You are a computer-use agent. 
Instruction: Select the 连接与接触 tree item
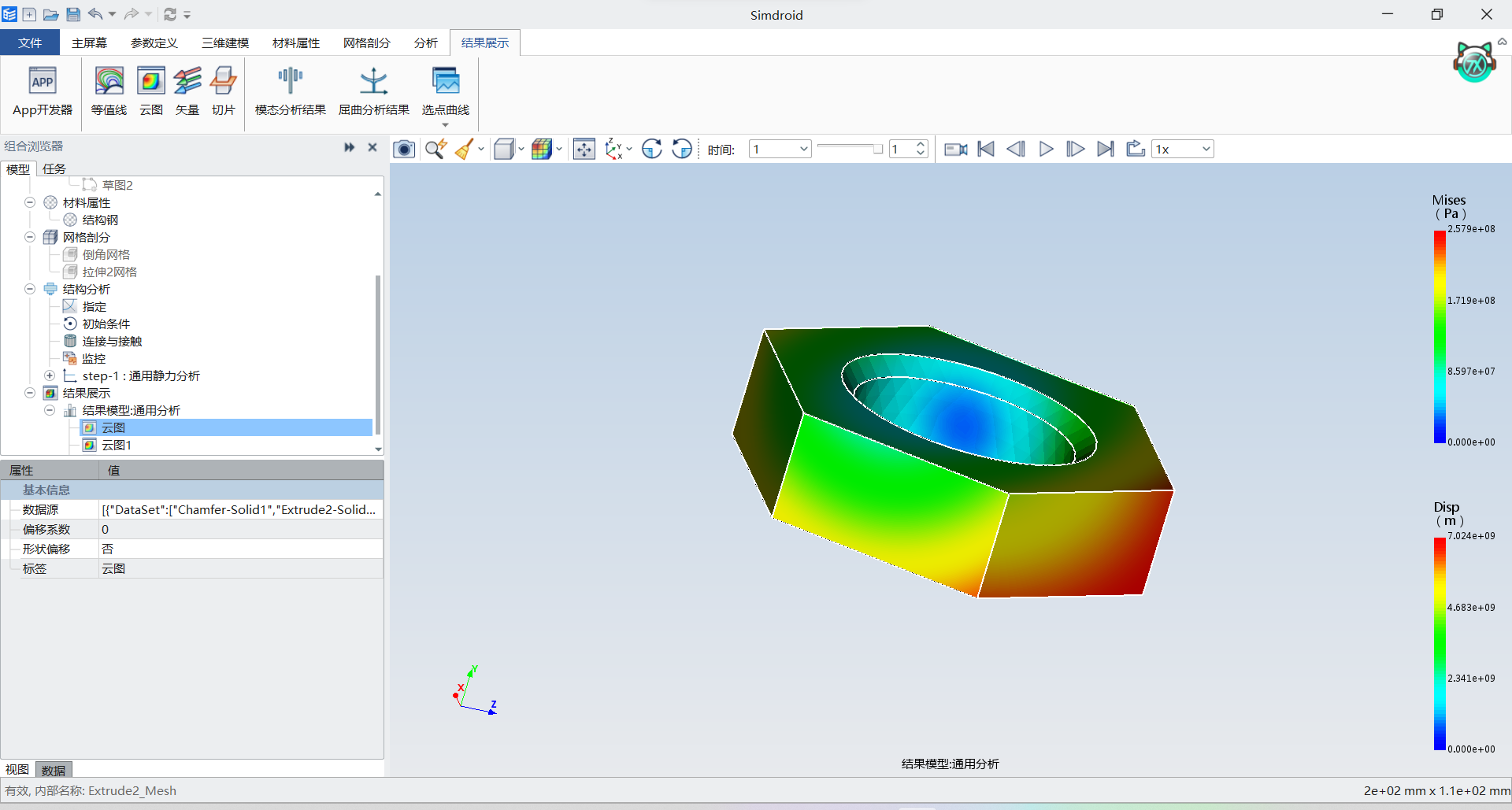(x=112, y=341)
